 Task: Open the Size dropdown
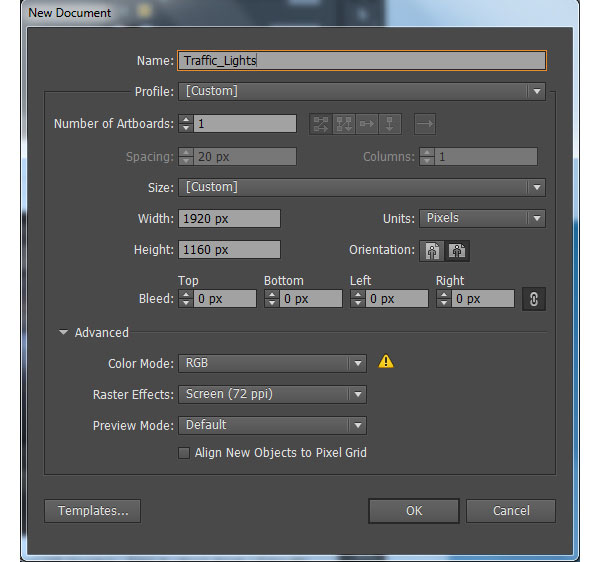362,187
